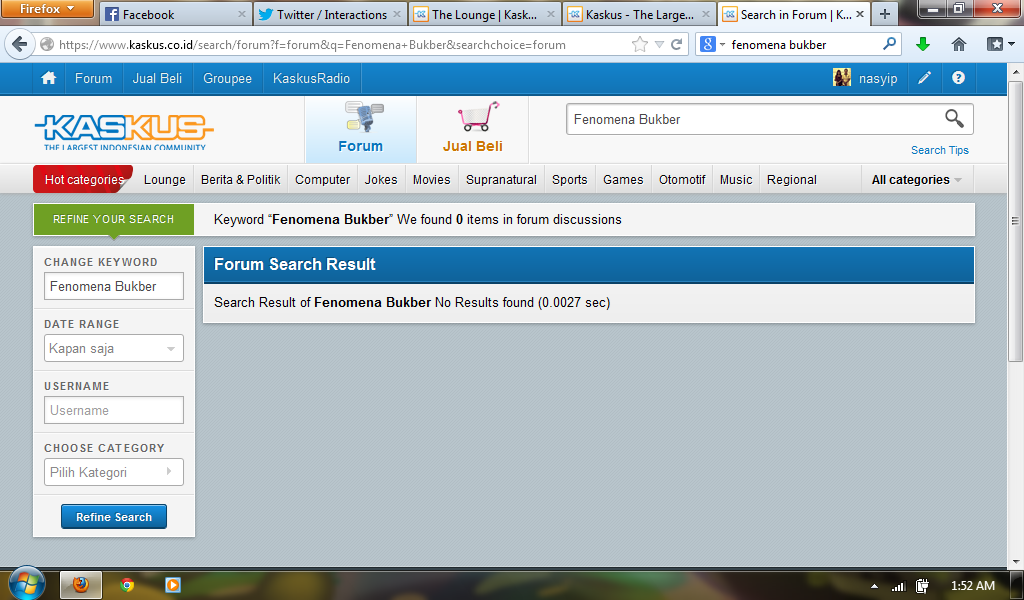
Task: Open the Supranatural category
Action: click(502, 180)
